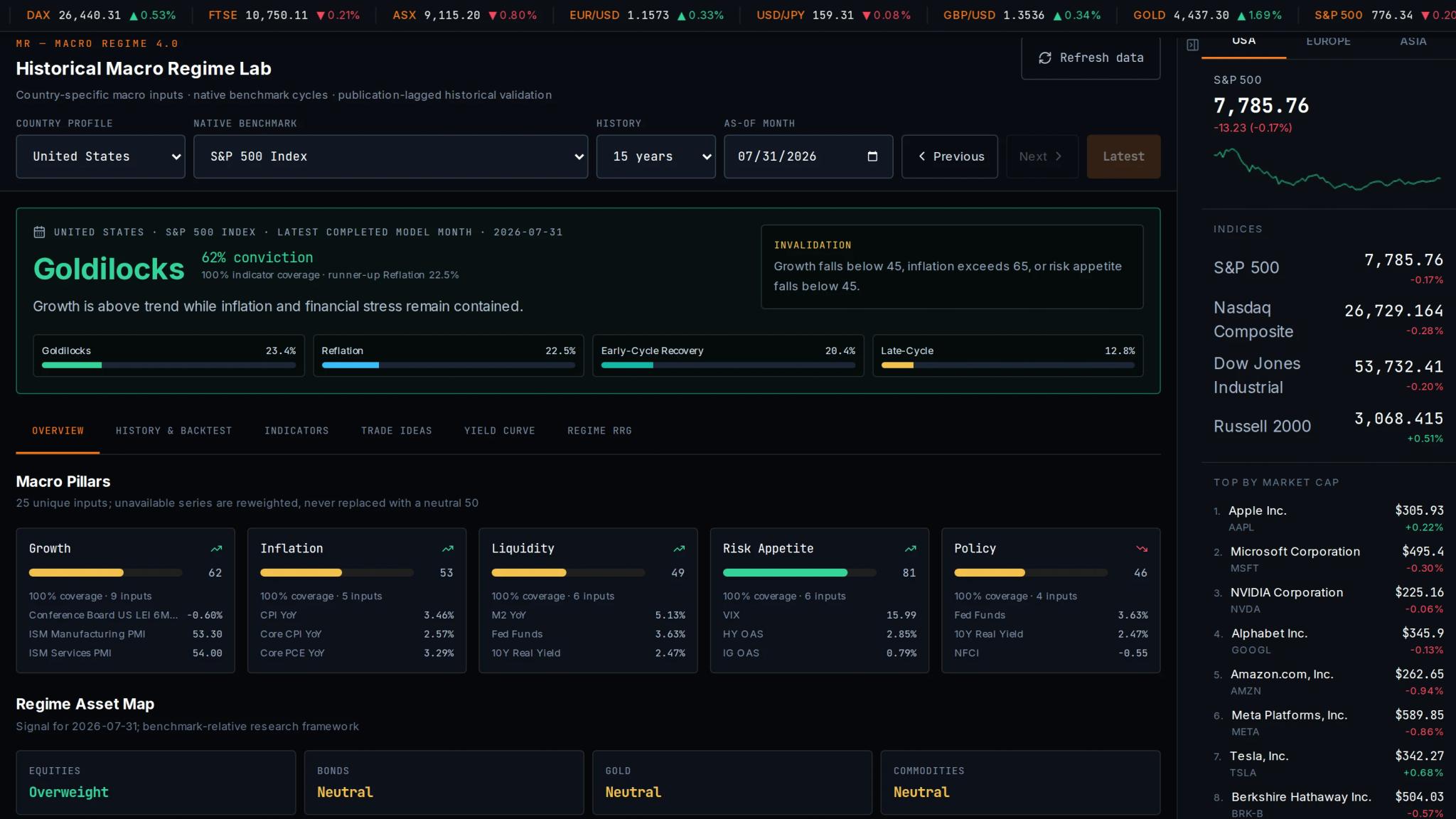Click the VIX 15.99 row
This screenshot has height=819, width=1456.
[x=819, y=615]
